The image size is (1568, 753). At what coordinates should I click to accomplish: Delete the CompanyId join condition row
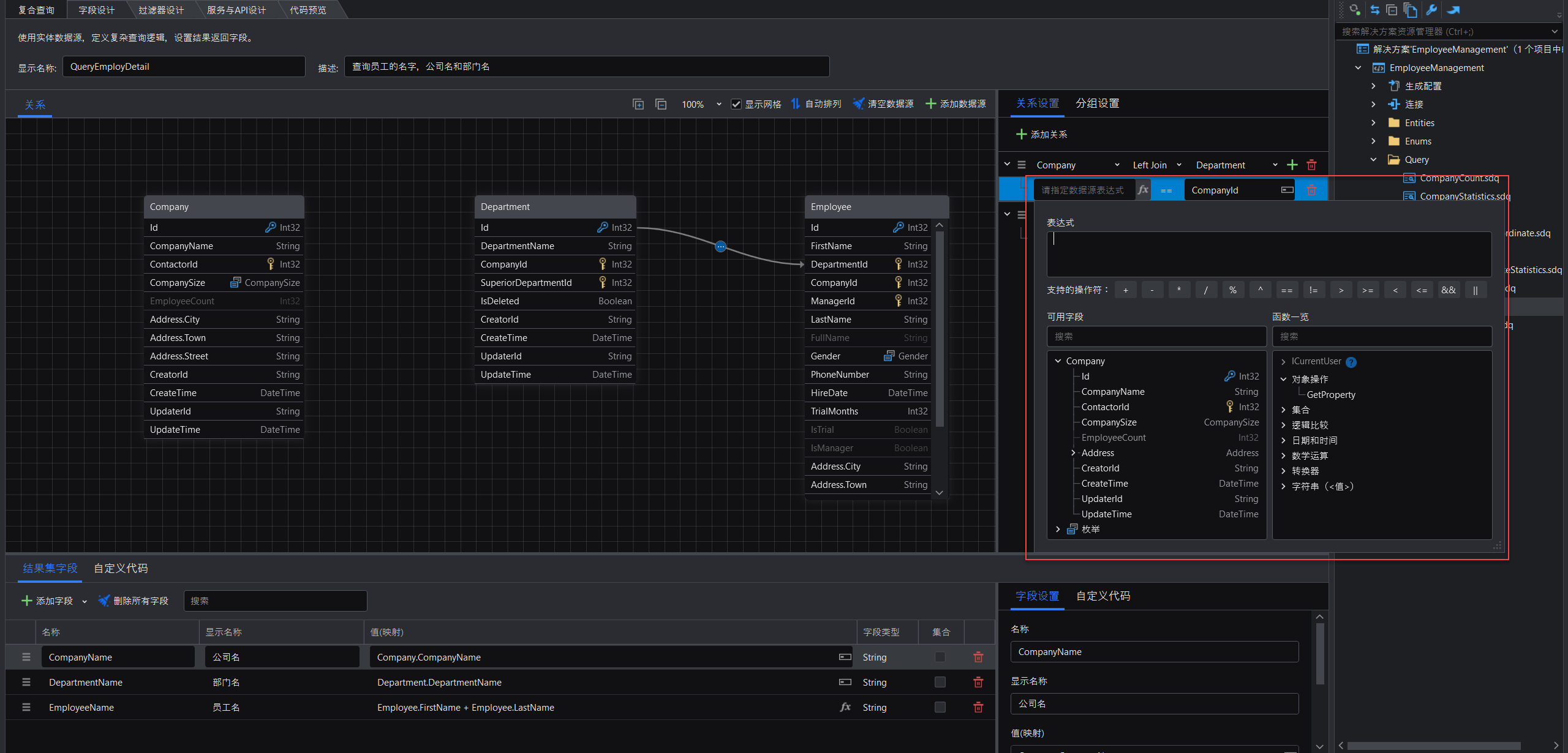click(1311, 190)
